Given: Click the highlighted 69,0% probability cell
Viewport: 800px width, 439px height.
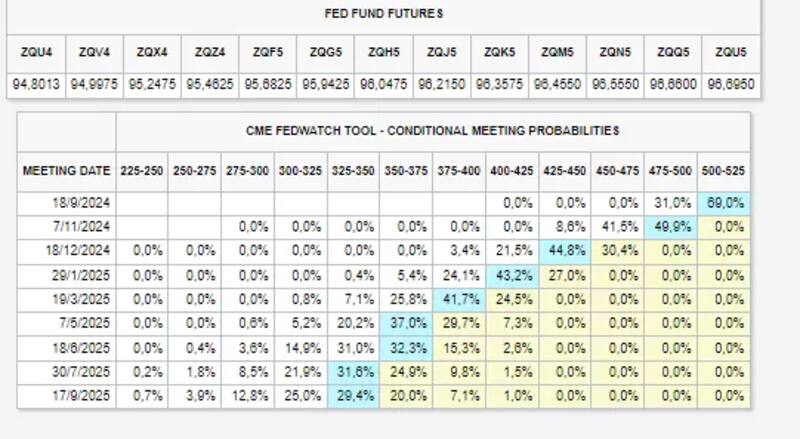Looking at the screenshot, I should (726, 203).
